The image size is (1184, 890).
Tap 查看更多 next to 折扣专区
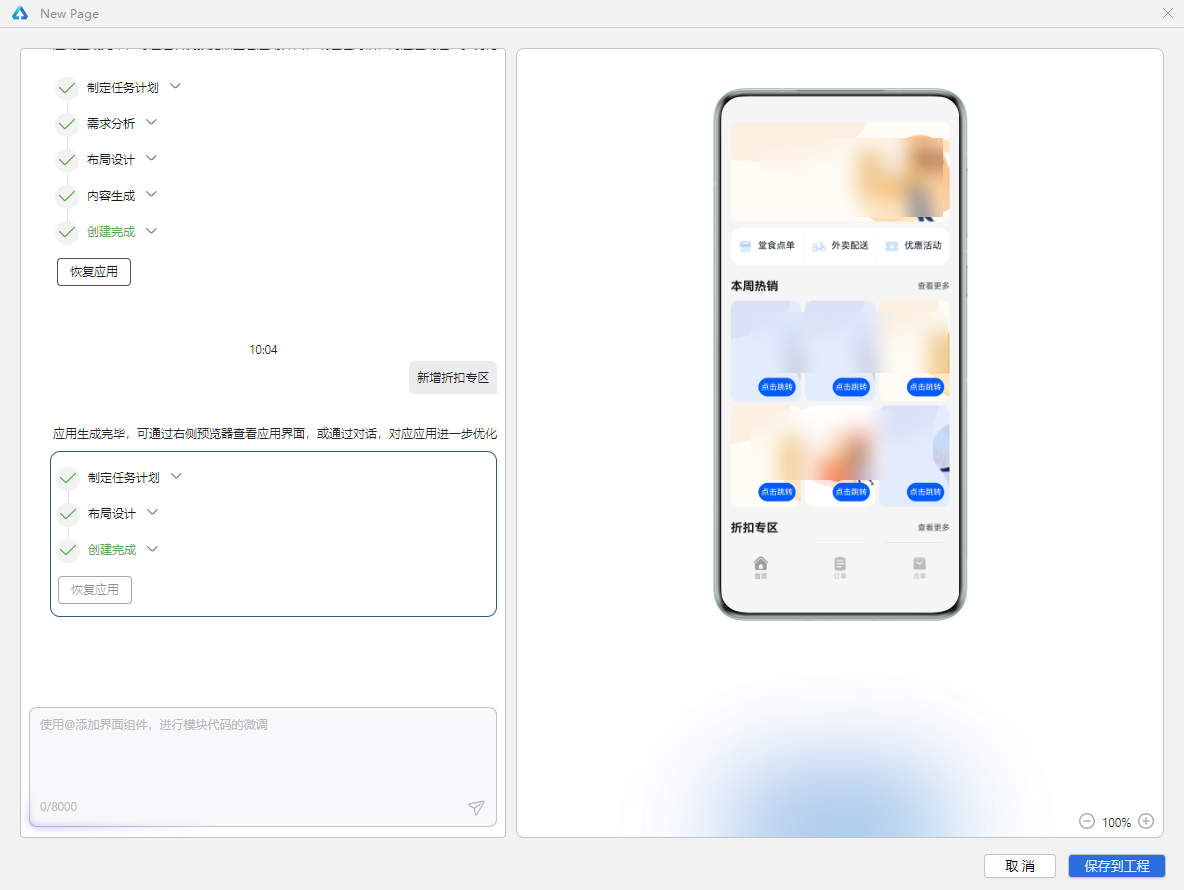click(933, 528)
